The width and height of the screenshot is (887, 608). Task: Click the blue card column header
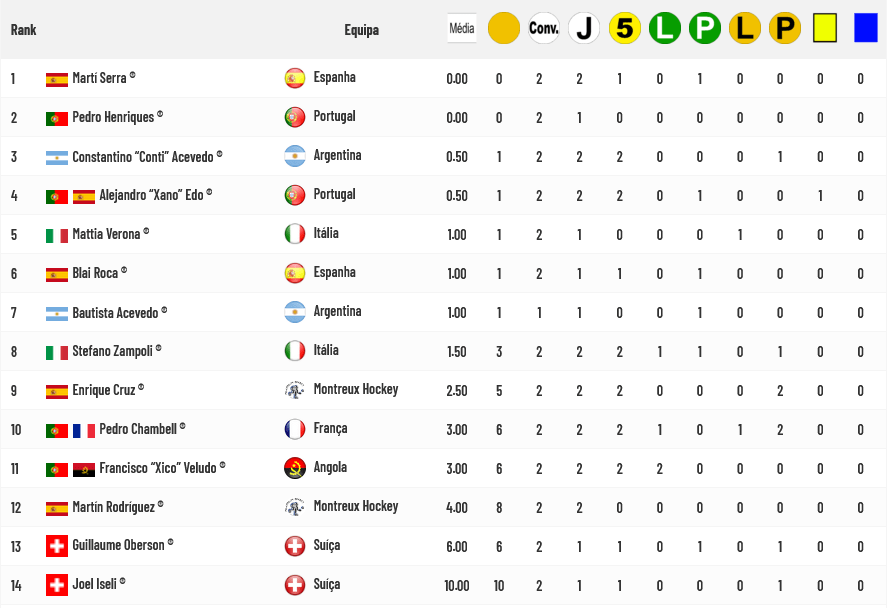(865, 28)
